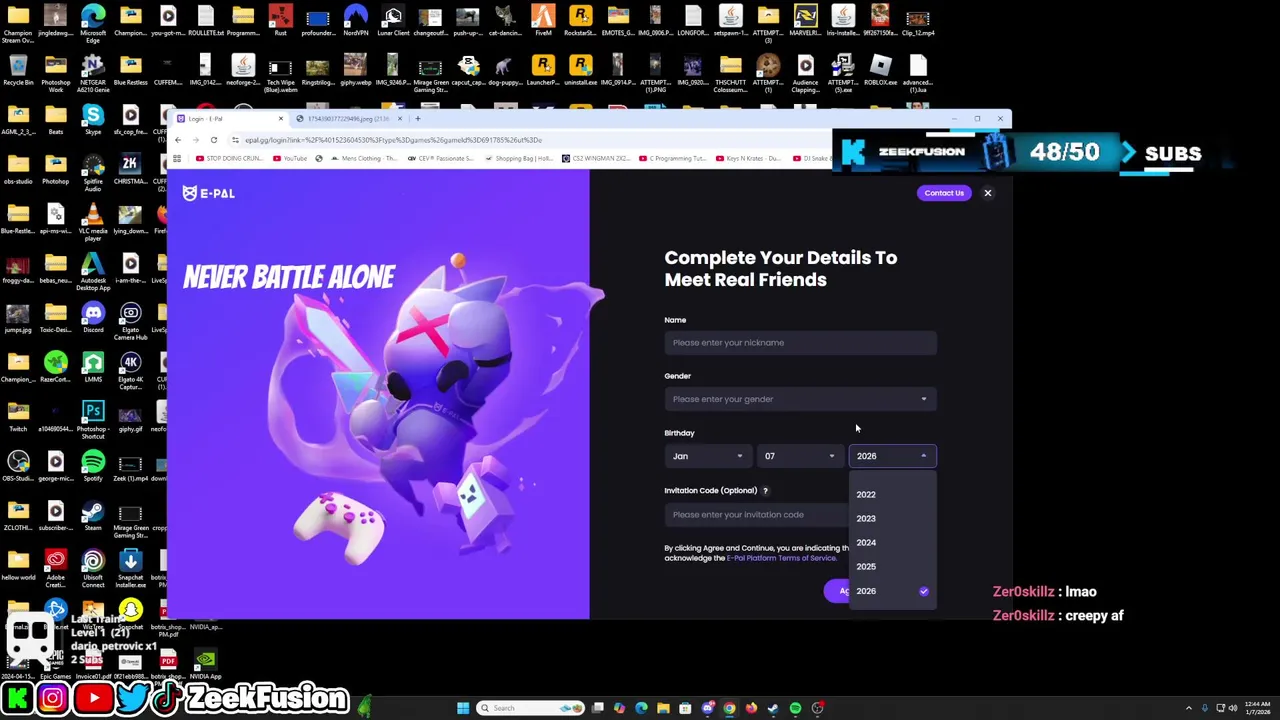Open the browser apps grid bookmark icon
Screen dimensions: 1280x720
(x=177, y=158)
